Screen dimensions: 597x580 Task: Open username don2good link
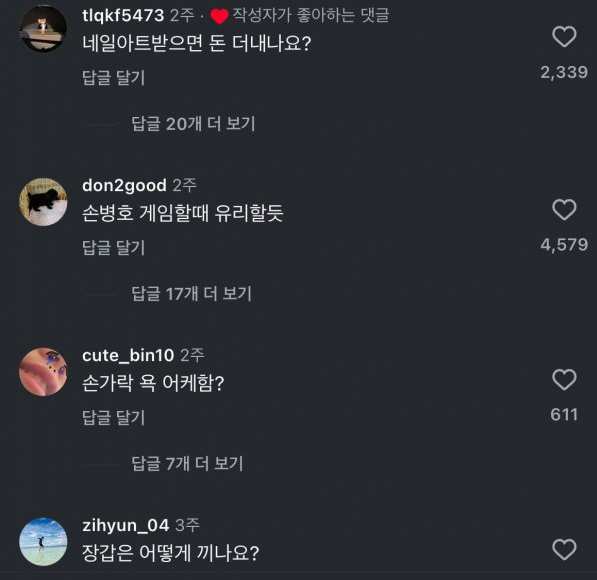click(124, 185)
